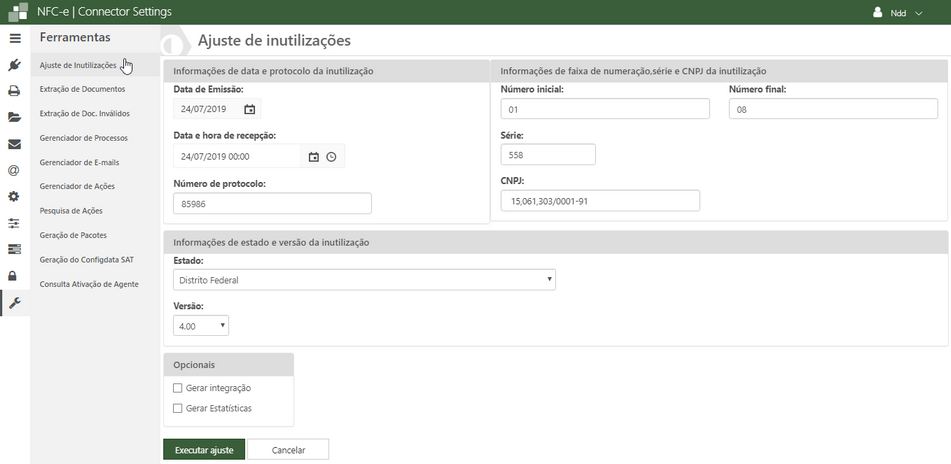Select the @ symbol sidebar icon
951x464 pixels.
tap(14, 171)
